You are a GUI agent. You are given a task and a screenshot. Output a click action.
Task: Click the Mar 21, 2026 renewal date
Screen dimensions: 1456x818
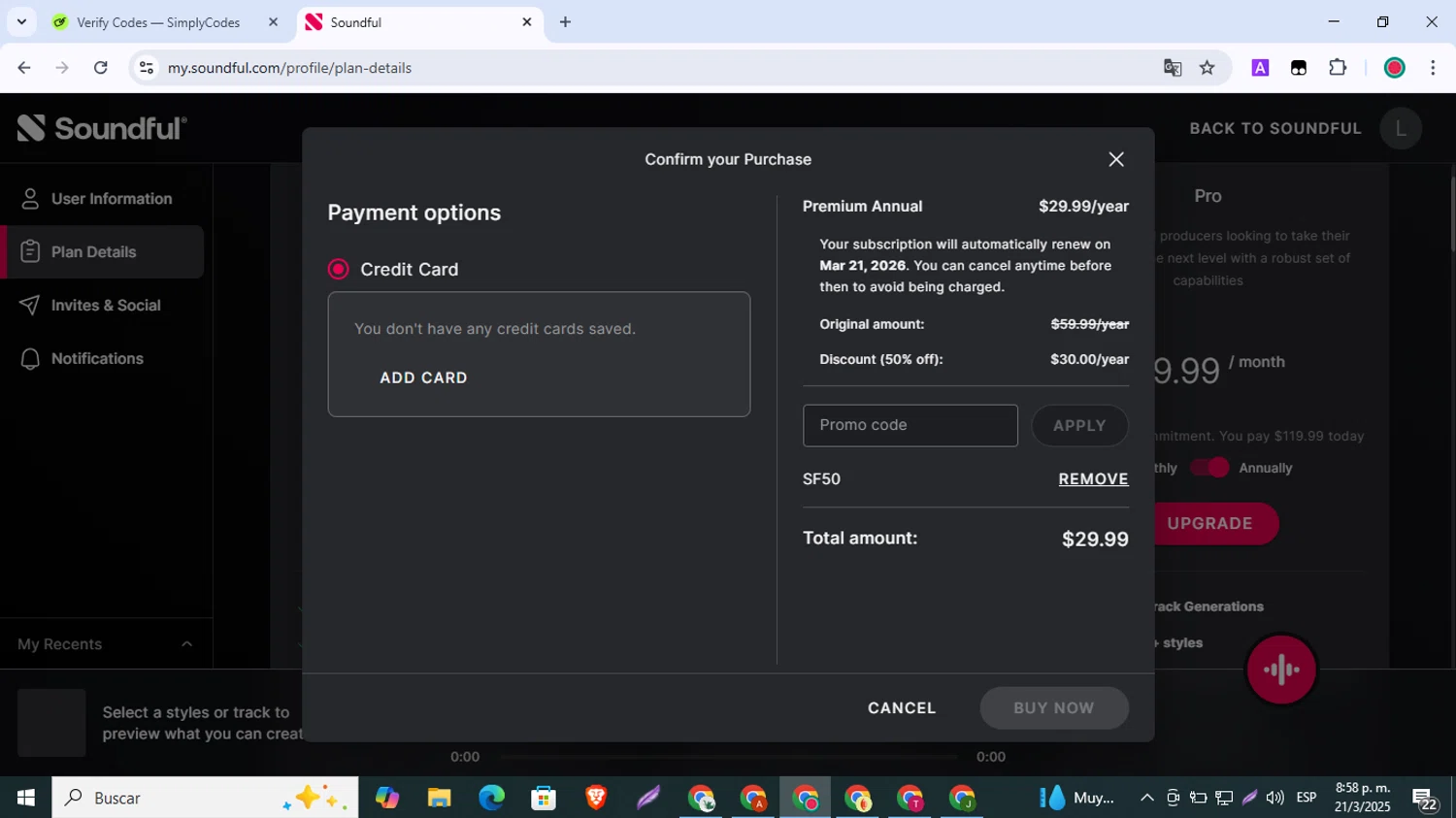click(x=862, y=266)
